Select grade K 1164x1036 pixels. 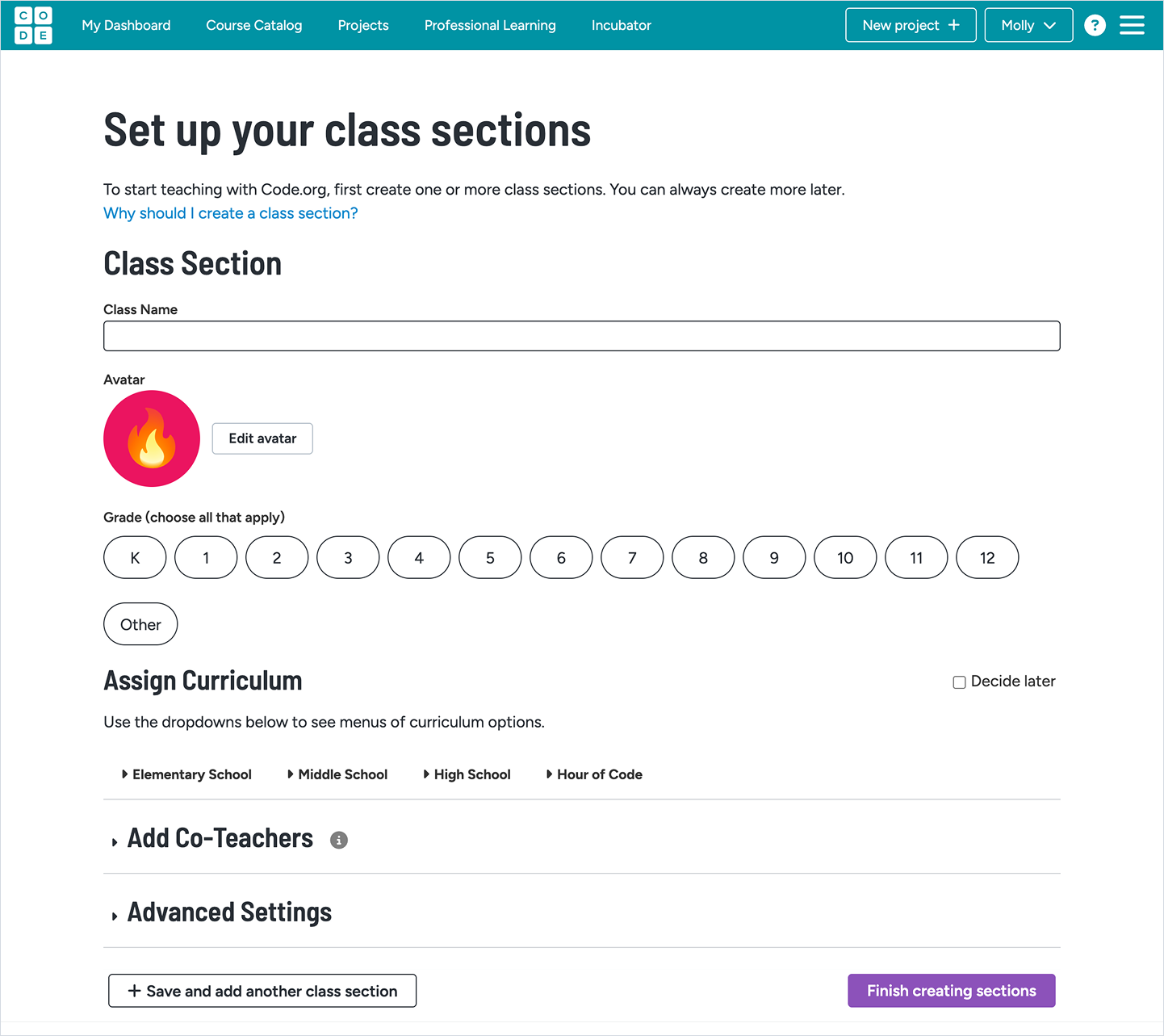click(x=135, y=558)
